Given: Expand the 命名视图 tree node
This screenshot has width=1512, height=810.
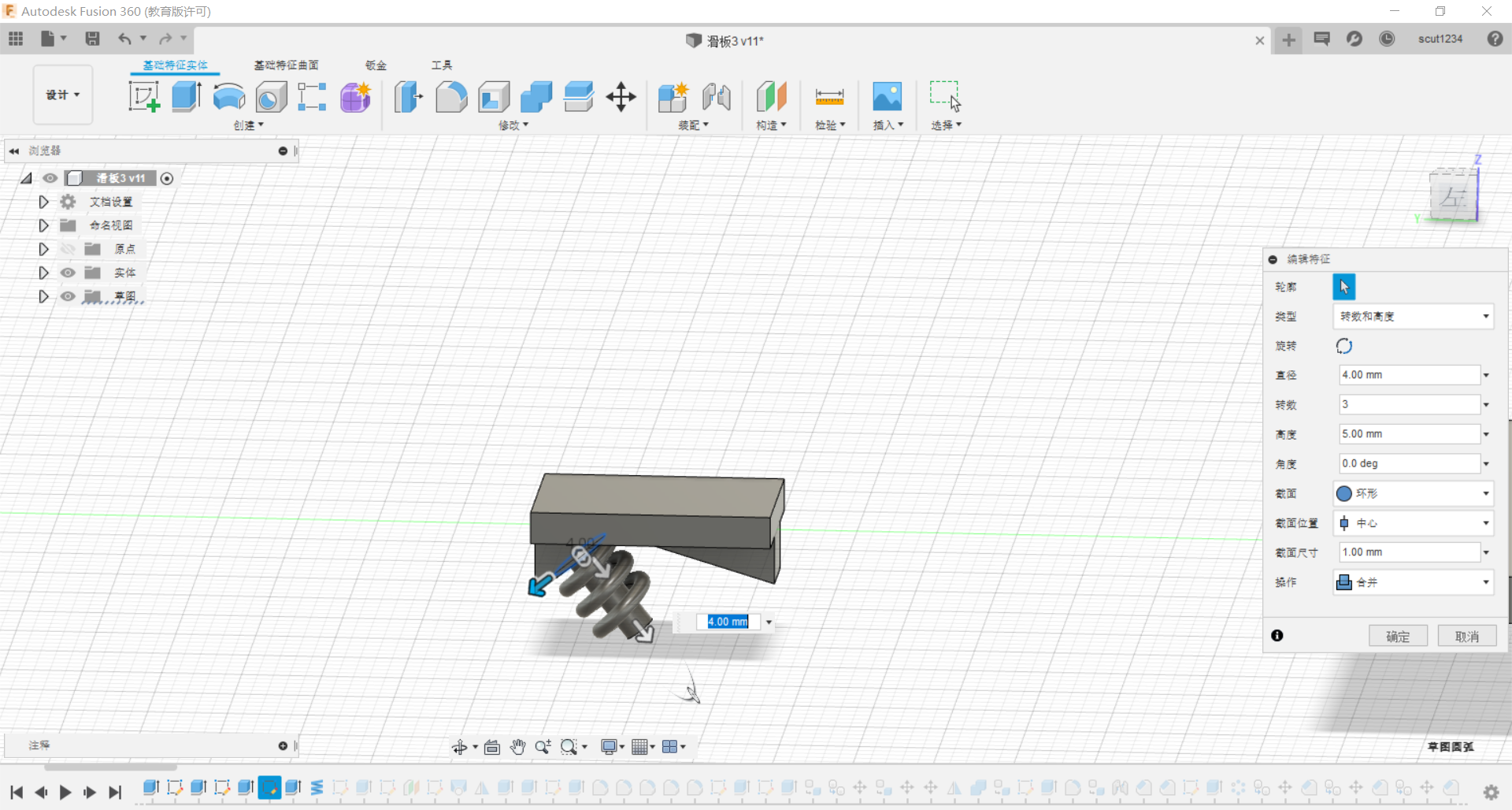Looking at the screenshot, I should click(x=44, y=225).
